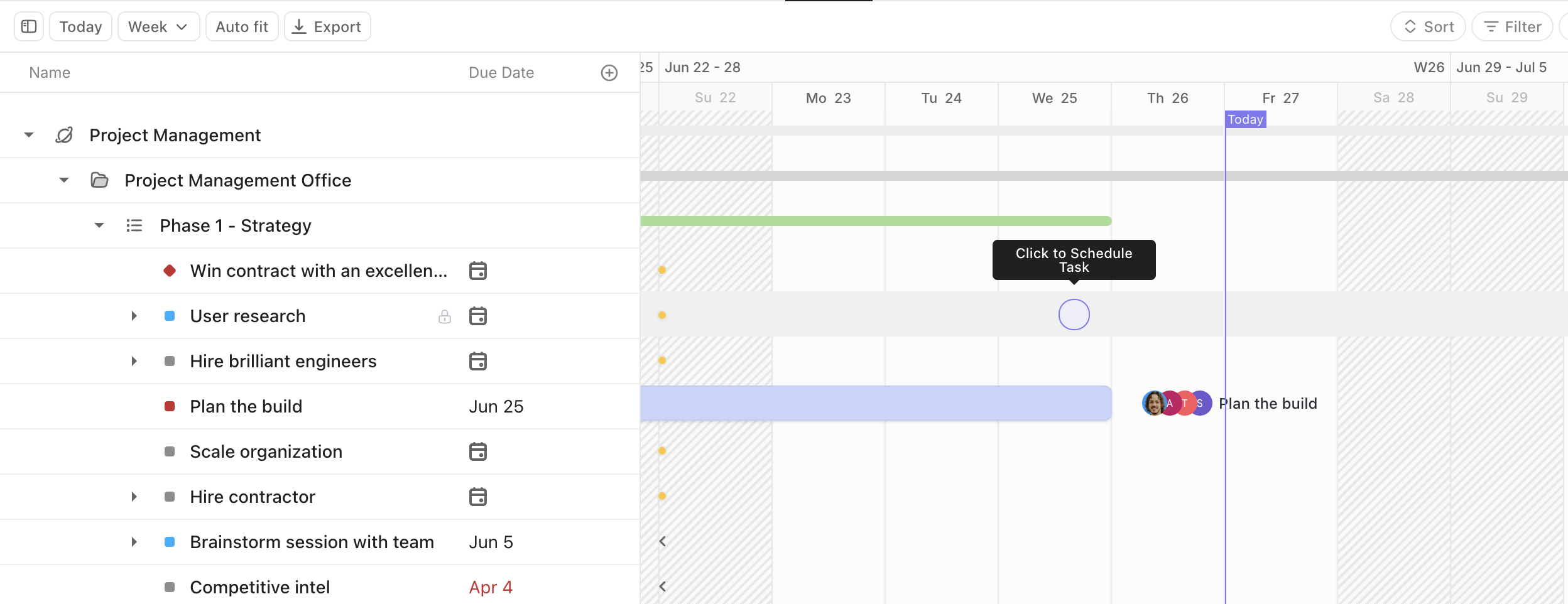Click the space icon next to Project Management
The height and width of the screenshot is (604, 1568).
(65, 135)
